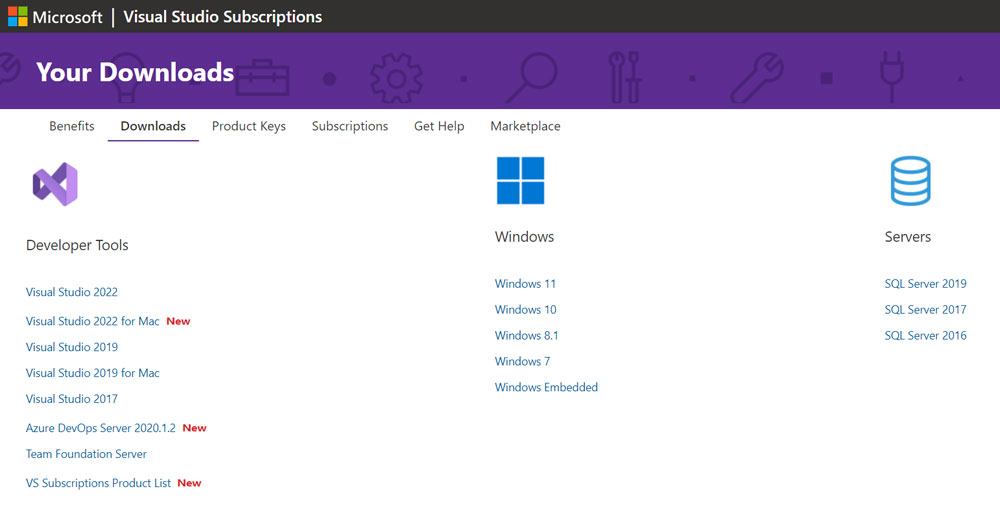
Task: Open the Visual Studio 2019 link
Action: 71,347
